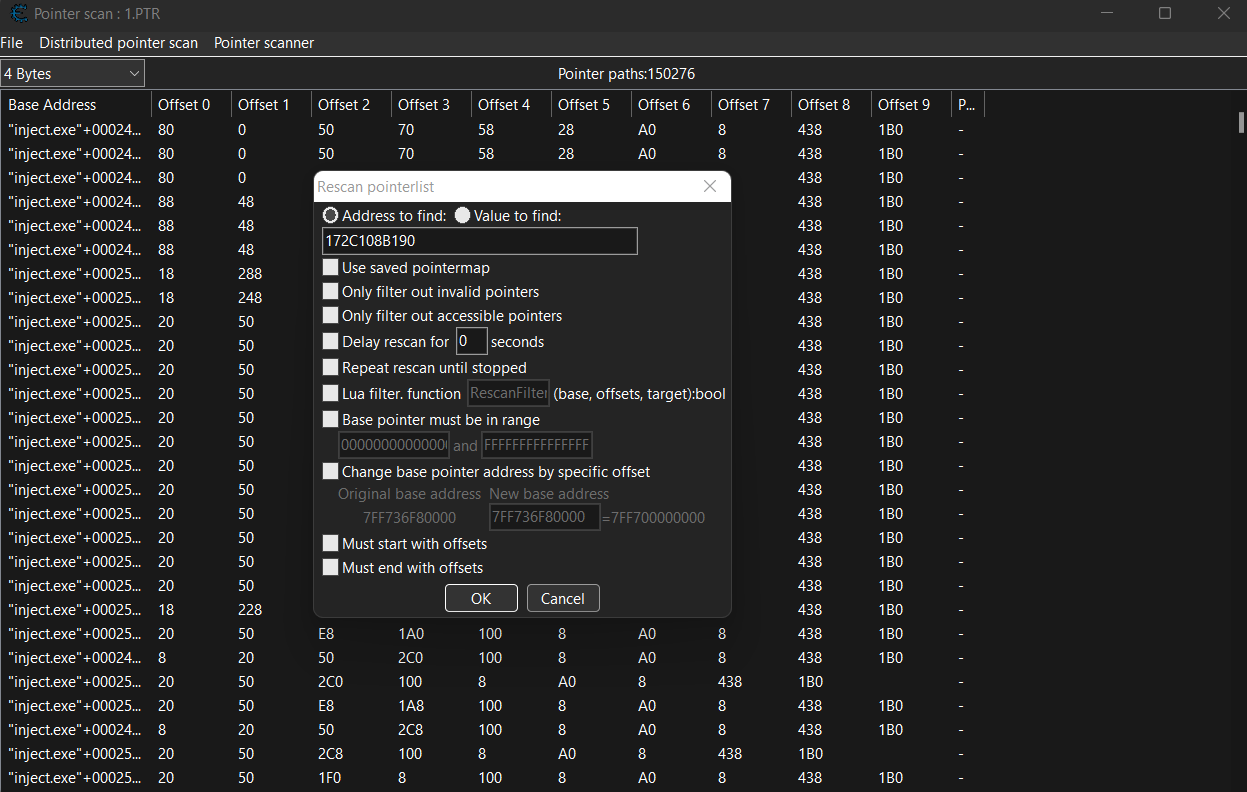The height and width of the screenshot is (792, 1247).
Task: Select the row with Offset 1 value 248
Action: (x=492, y=297)
